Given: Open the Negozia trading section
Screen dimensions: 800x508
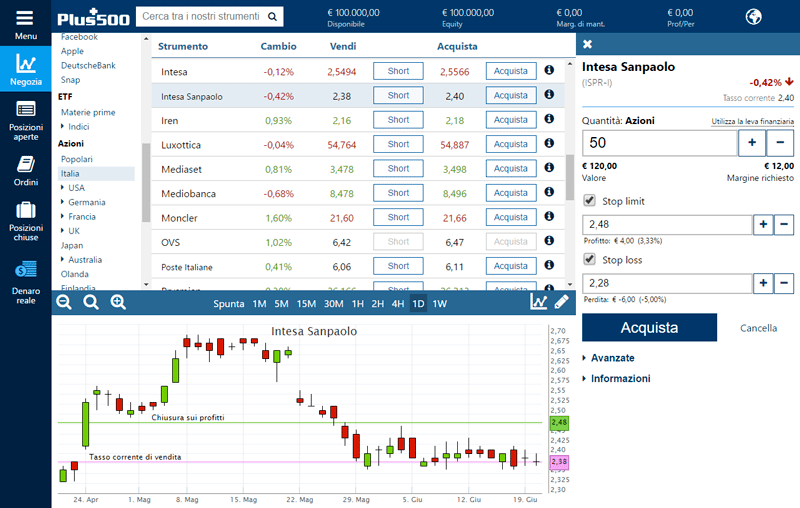Looking at the screenshot, I should pos(26,69).
